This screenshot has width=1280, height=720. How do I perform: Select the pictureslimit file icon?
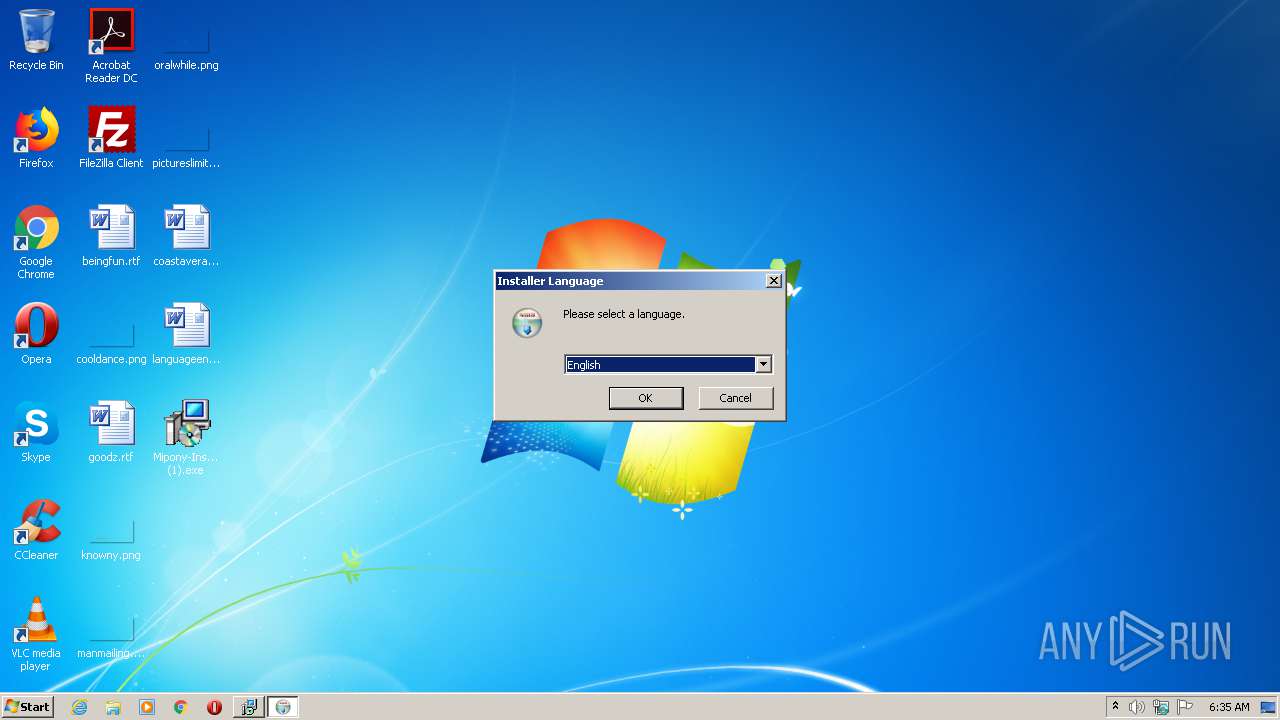[x=186, y=138]
